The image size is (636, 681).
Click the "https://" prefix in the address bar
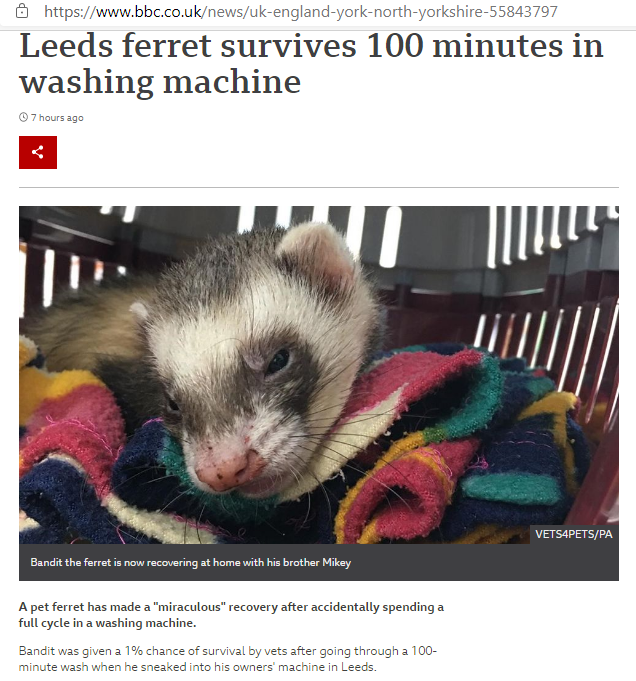click(x=70, y=11)
